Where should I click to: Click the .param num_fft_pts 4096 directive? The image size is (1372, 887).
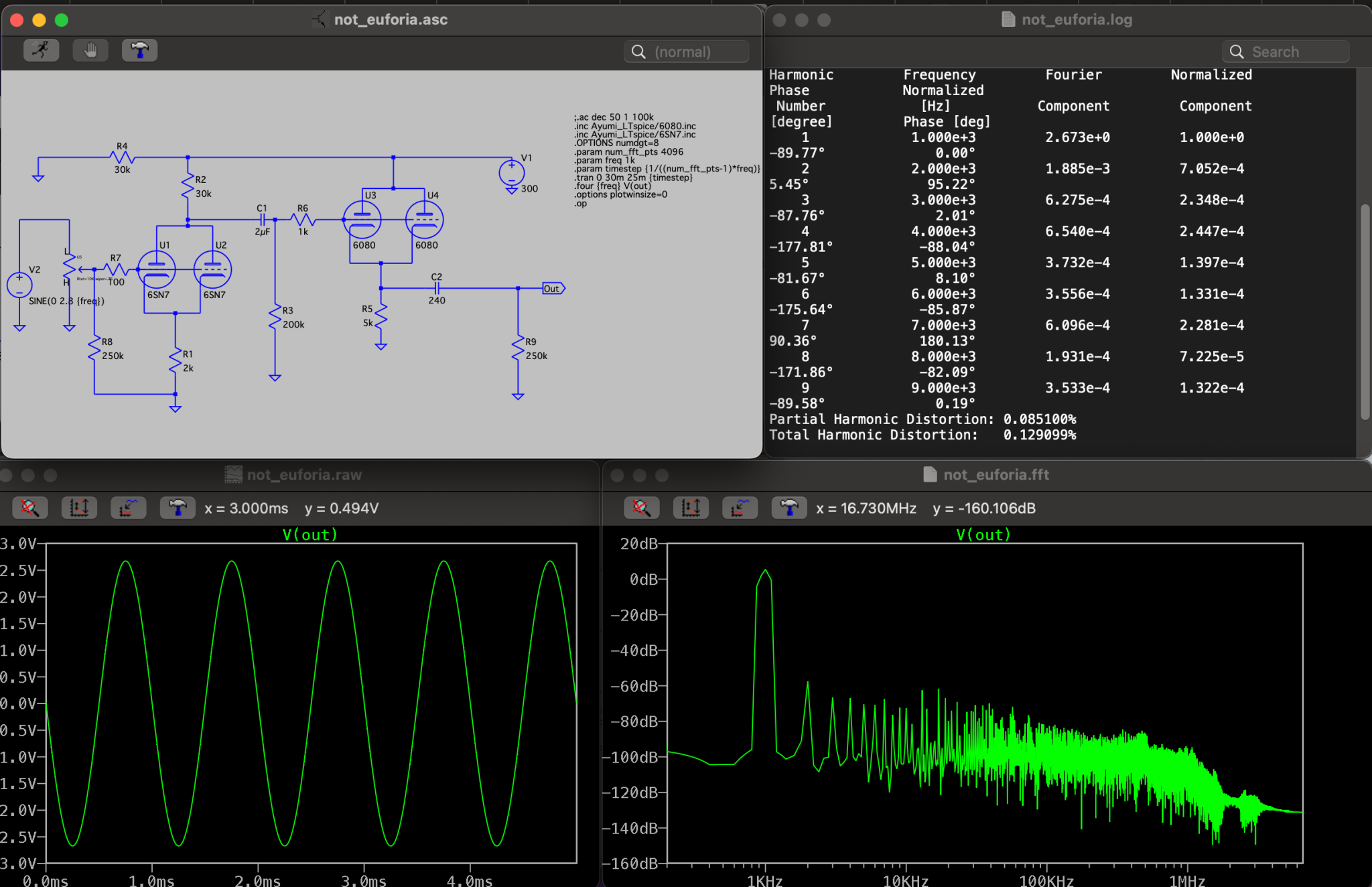(x=628, y=152)
